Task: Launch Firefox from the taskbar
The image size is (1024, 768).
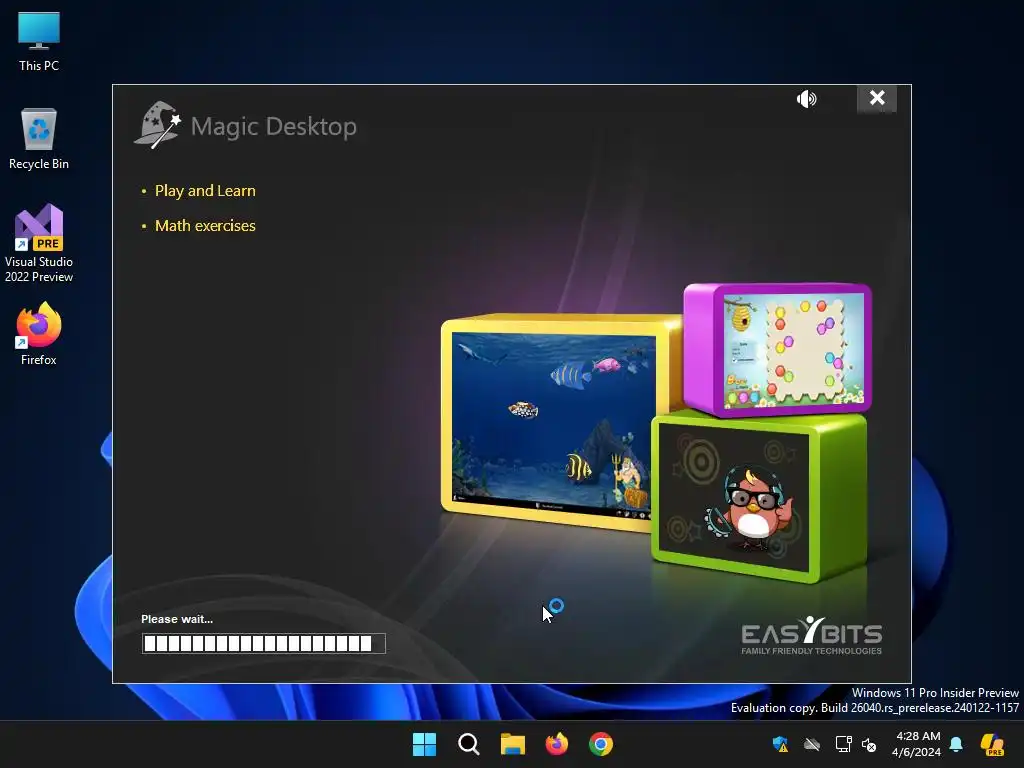Action: click(x=556, y=744)
